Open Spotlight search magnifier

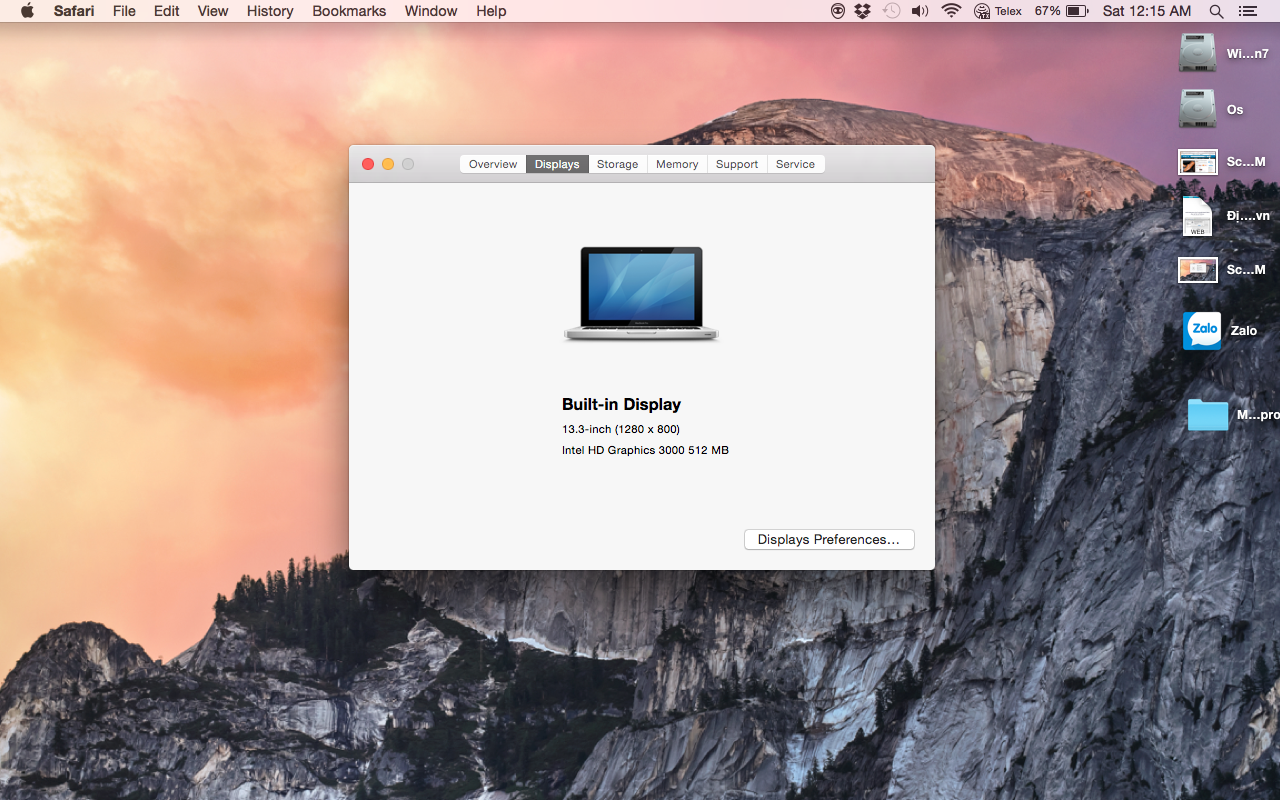tap(1216, 11)
